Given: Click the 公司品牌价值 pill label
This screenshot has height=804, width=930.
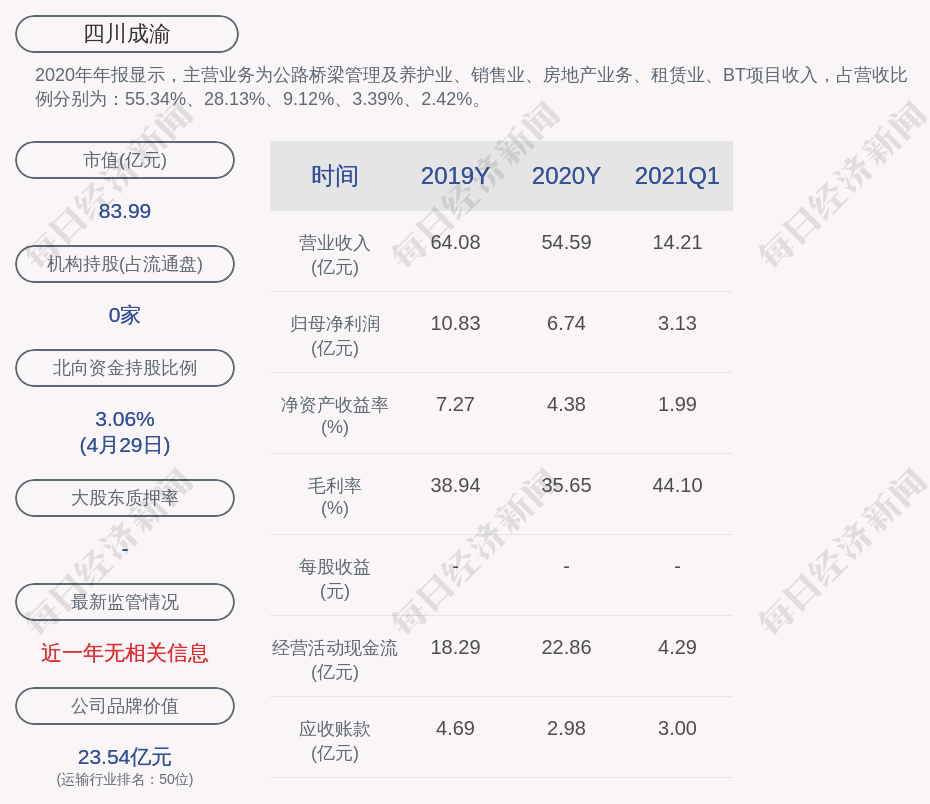Looking at the screenshot, I should [x=125, y=706].
